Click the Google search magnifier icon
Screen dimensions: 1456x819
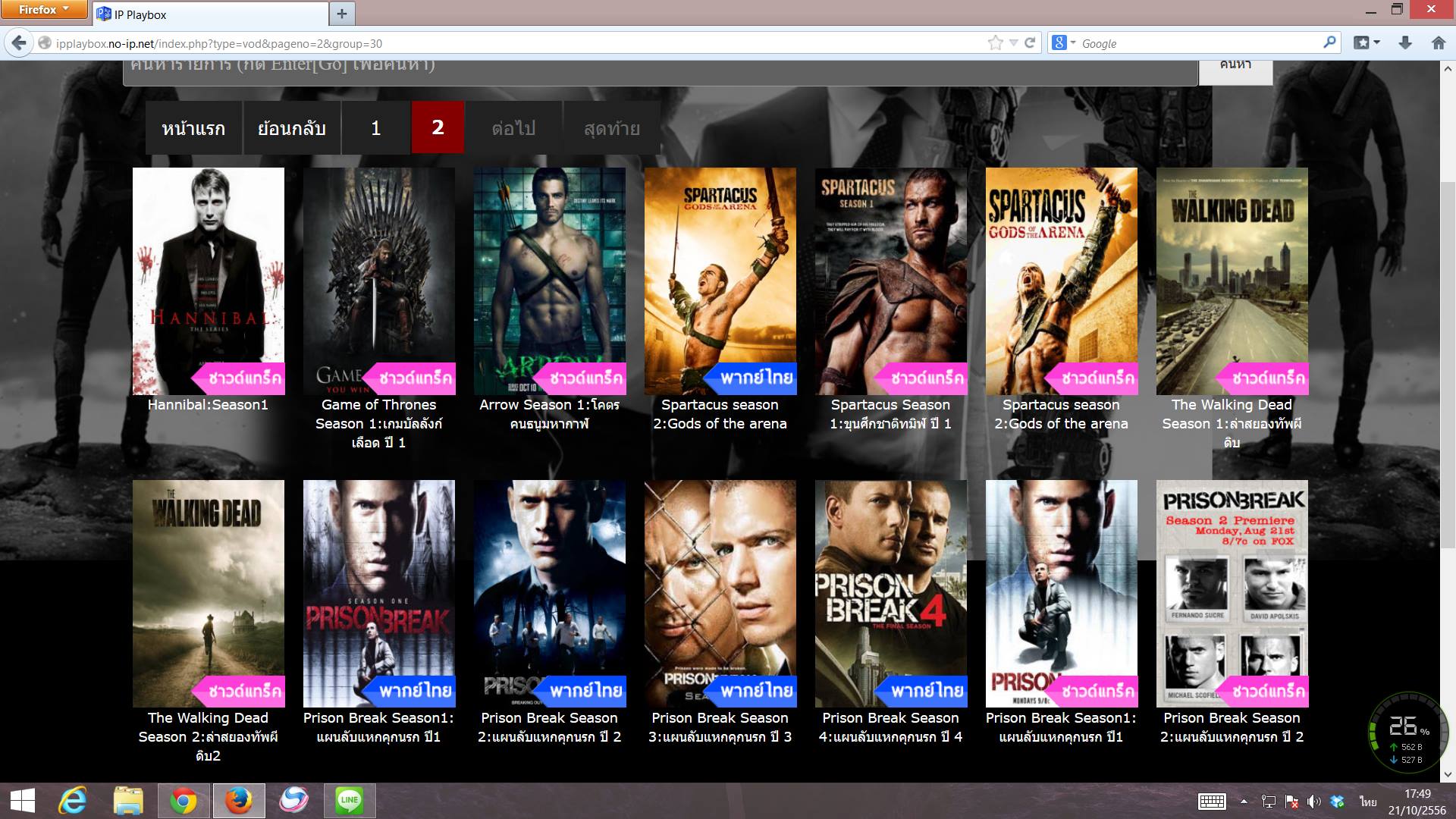click(1329, 43)
